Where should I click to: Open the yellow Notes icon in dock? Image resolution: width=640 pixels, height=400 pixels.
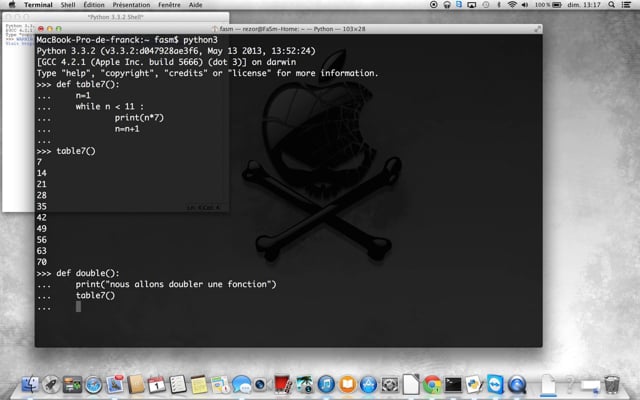pos(199,384)
